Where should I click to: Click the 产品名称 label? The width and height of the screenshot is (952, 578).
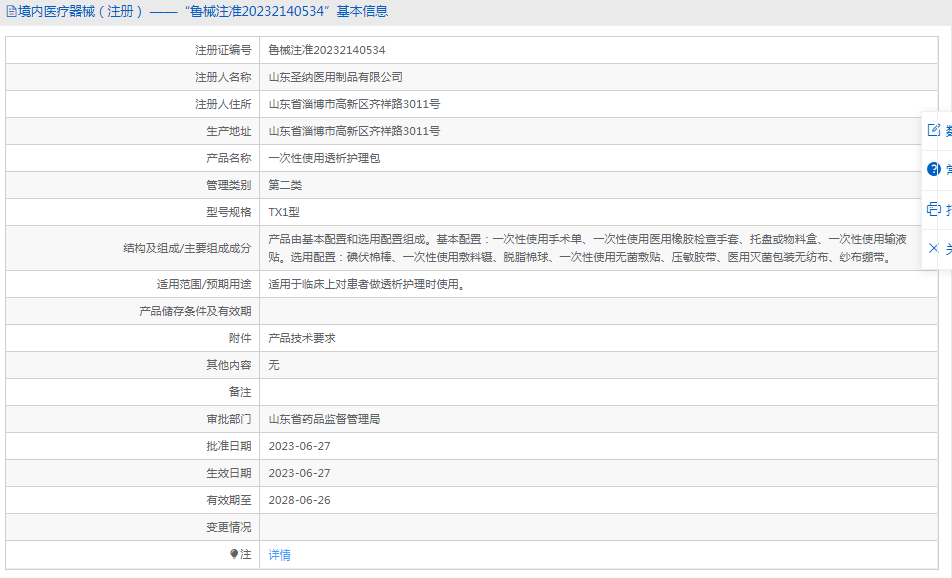click(228, 158)
